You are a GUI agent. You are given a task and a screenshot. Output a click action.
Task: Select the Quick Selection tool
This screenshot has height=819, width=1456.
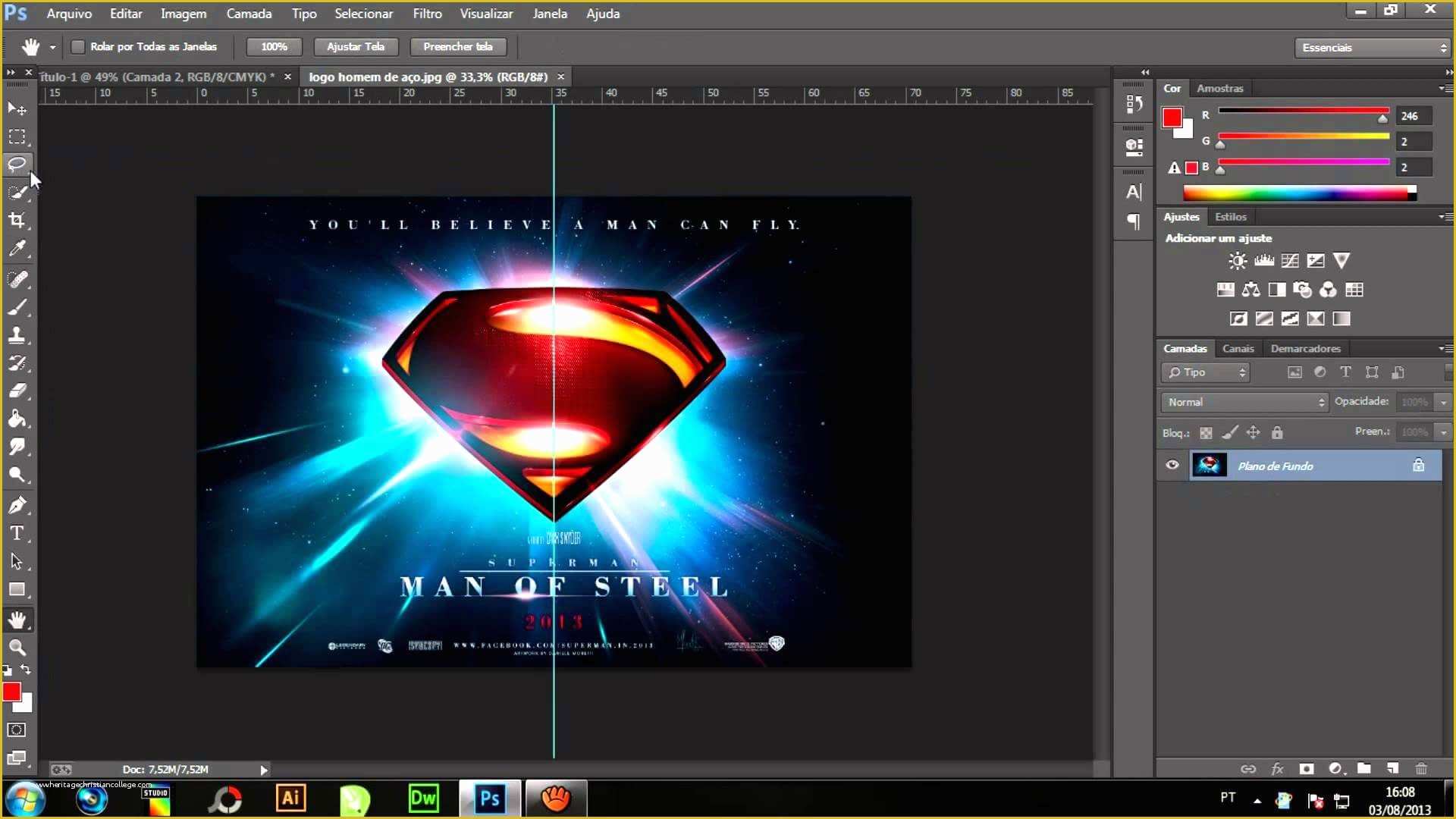(17, 193)
